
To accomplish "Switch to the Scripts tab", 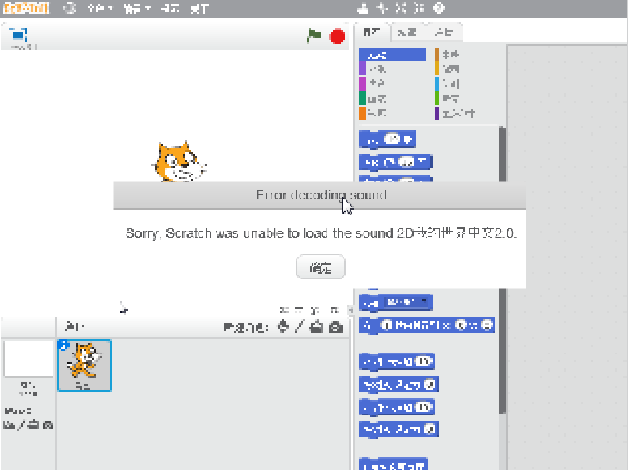I will tap(372, 32).
